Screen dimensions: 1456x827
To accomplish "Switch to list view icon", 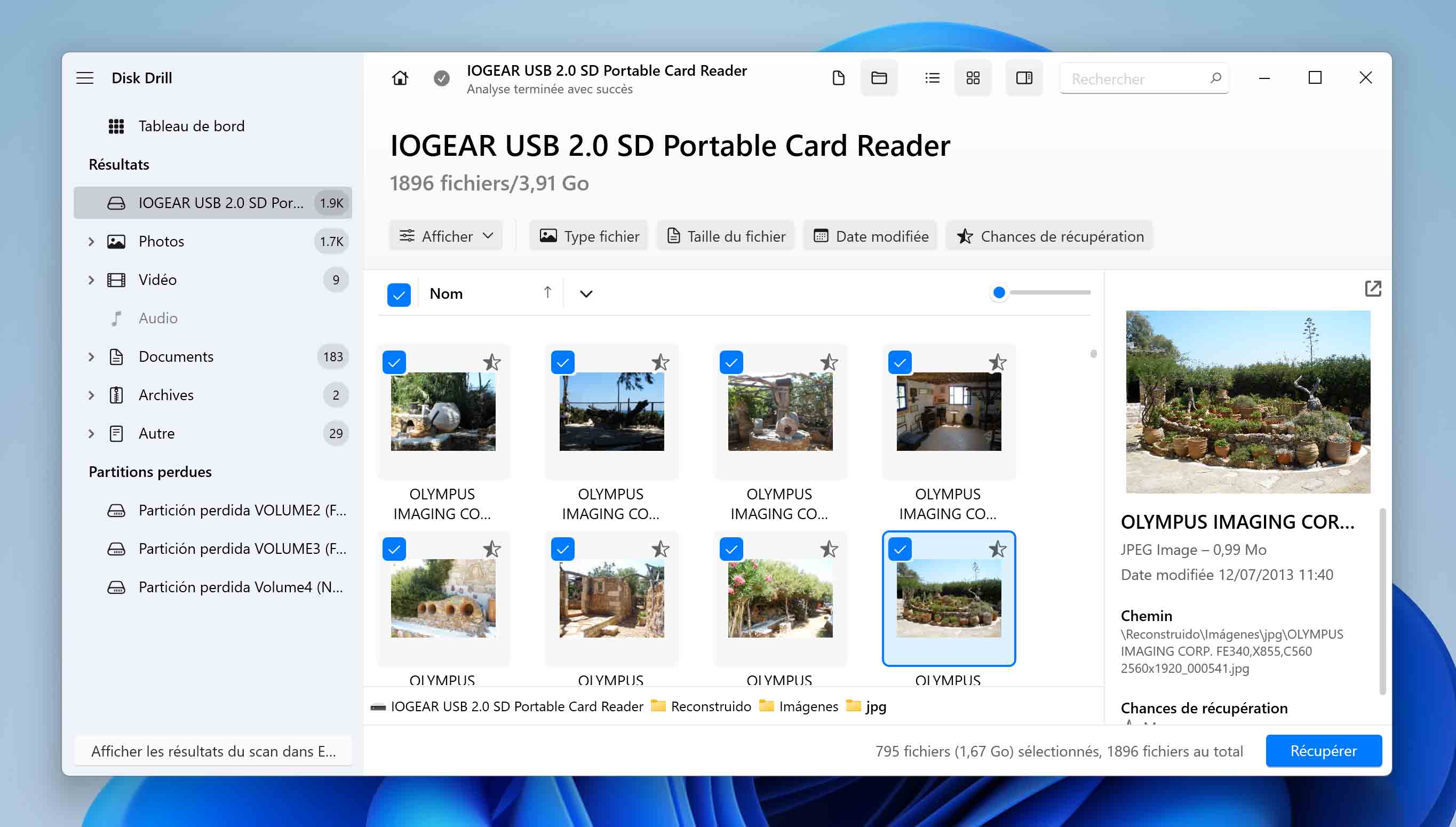I will coord(932,78).
